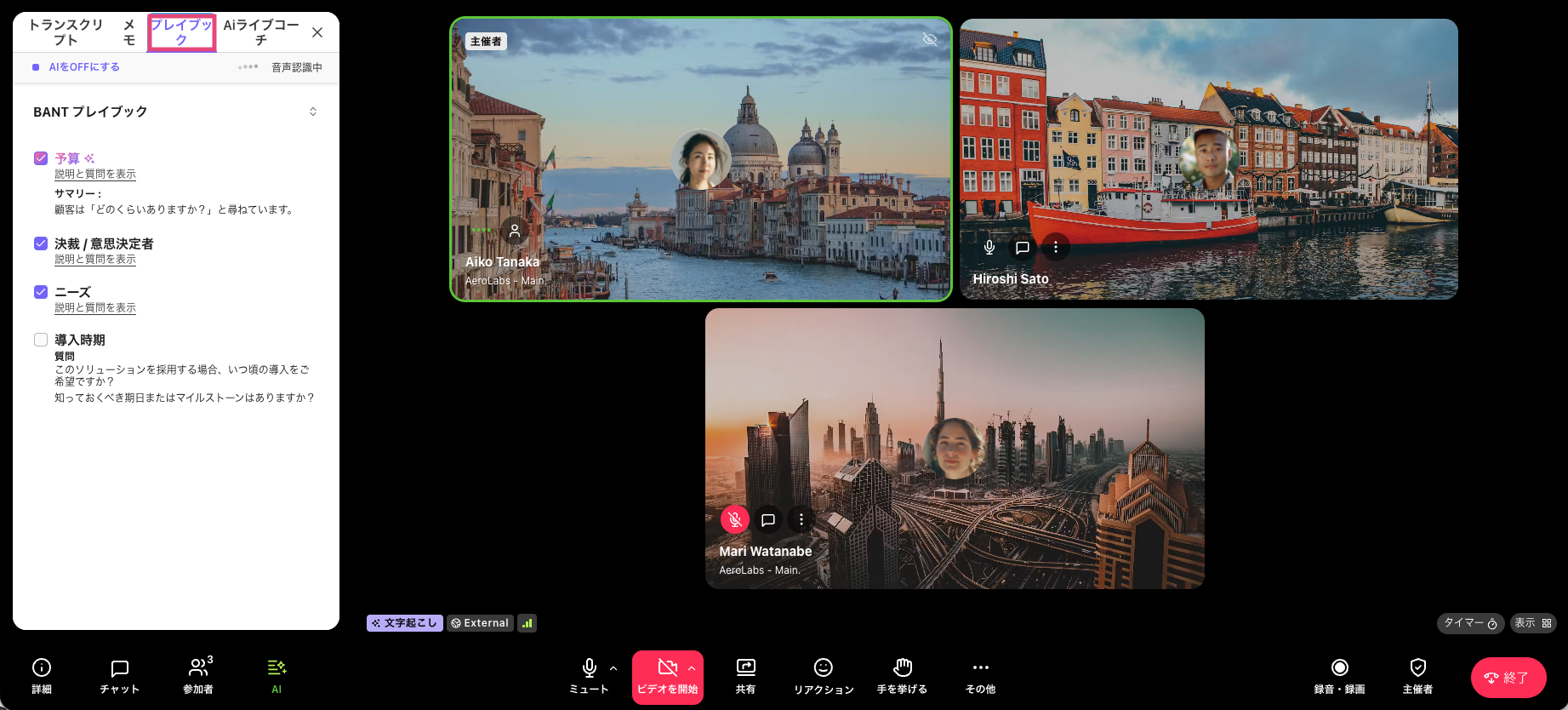Uncheck the ニーズ checkbox
Viewport: 1568px width, 710px height.
point(41,292)
